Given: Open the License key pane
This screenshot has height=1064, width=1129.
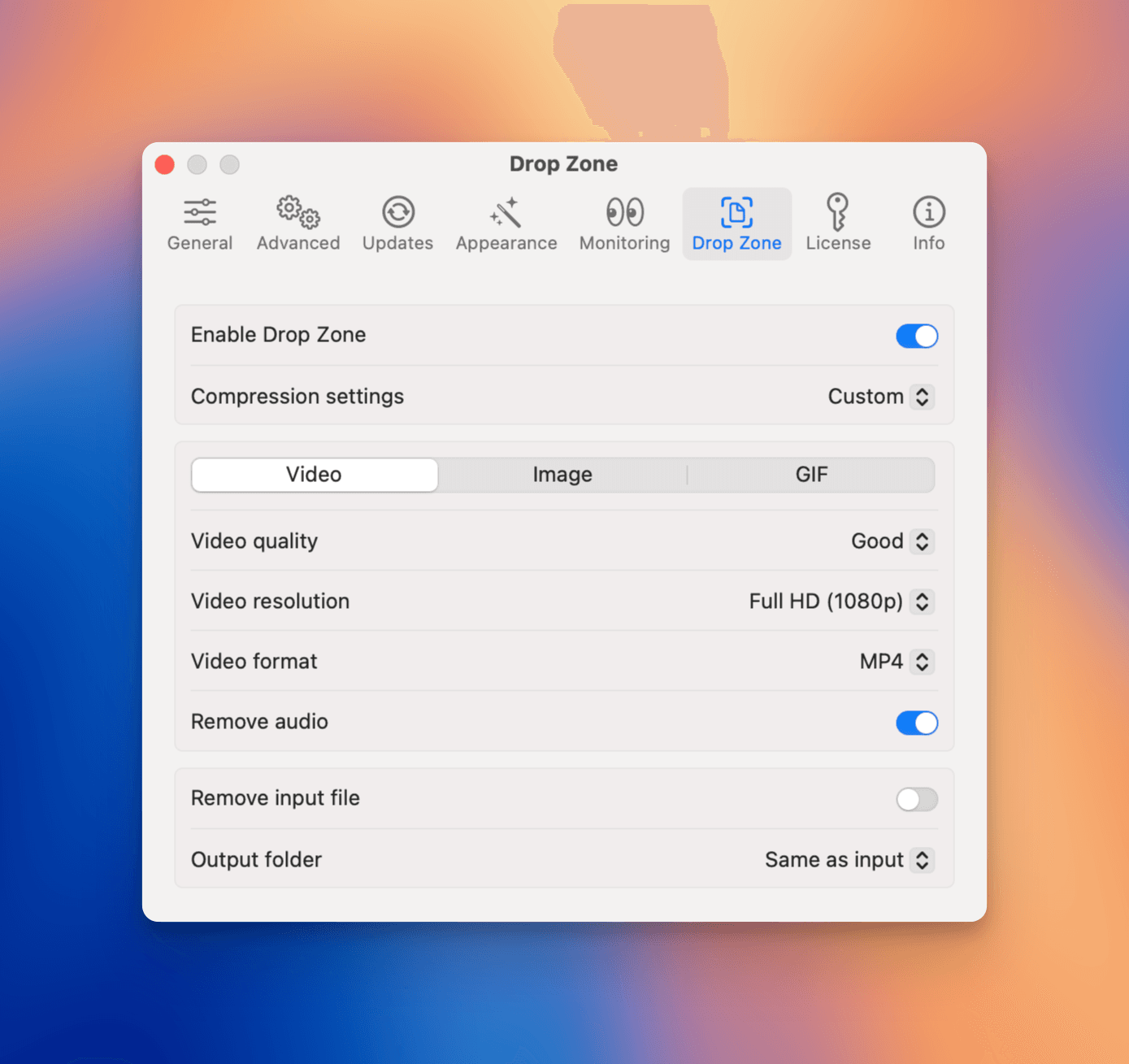Looking at the screenshot, I should [x=837, y=224].
